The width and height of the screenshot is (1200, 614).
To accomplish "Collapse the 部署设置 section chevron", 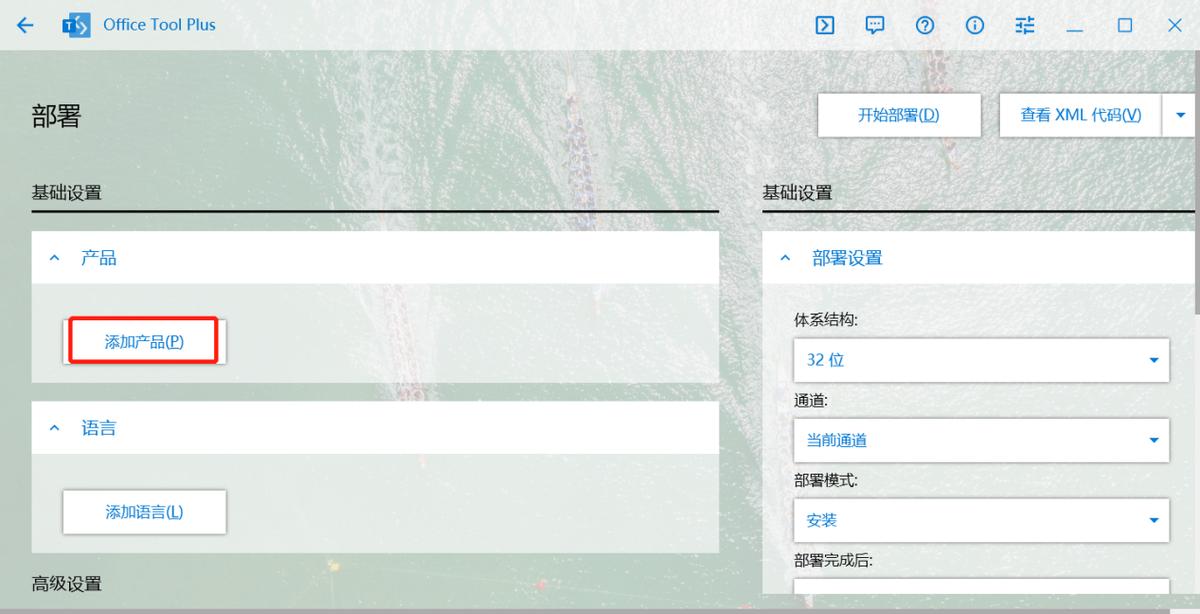I will [x=786, y=257].
